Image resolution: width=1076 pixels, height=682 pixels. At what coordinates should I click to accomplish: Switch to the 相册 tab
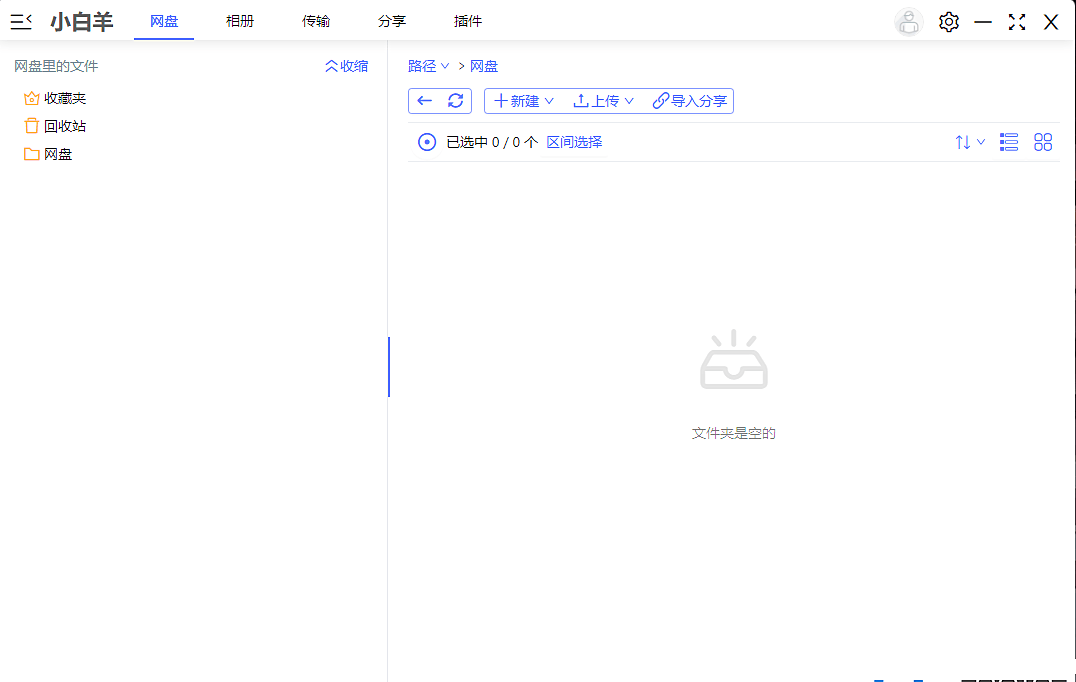[x=240, y=20]
